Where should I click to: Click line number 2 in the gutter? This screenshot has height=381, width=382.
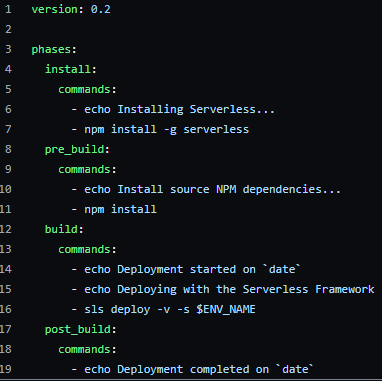point(8,29)
